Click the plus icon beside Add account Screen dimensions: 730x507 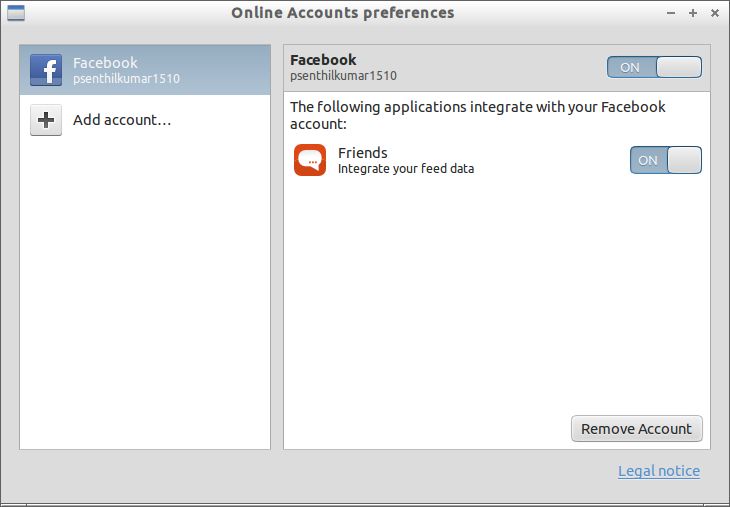[x=46, y=120]
